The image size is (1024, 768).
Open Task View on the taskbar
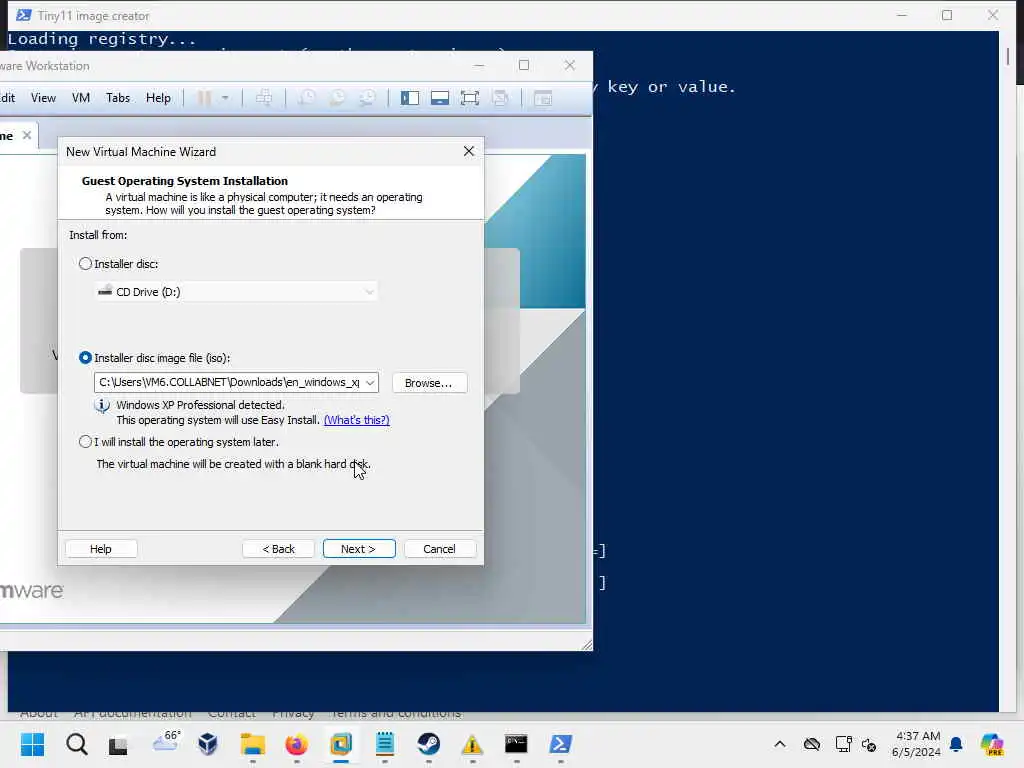pos(118,744)
